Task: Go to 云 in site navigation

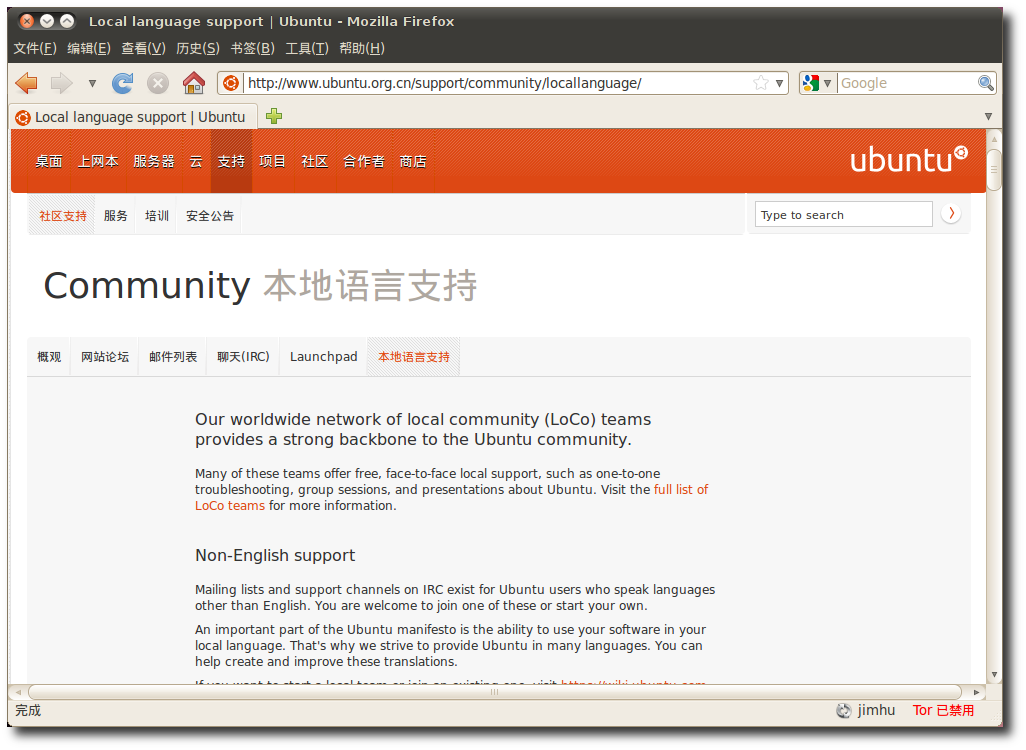Action: click(x=196, y=162)
